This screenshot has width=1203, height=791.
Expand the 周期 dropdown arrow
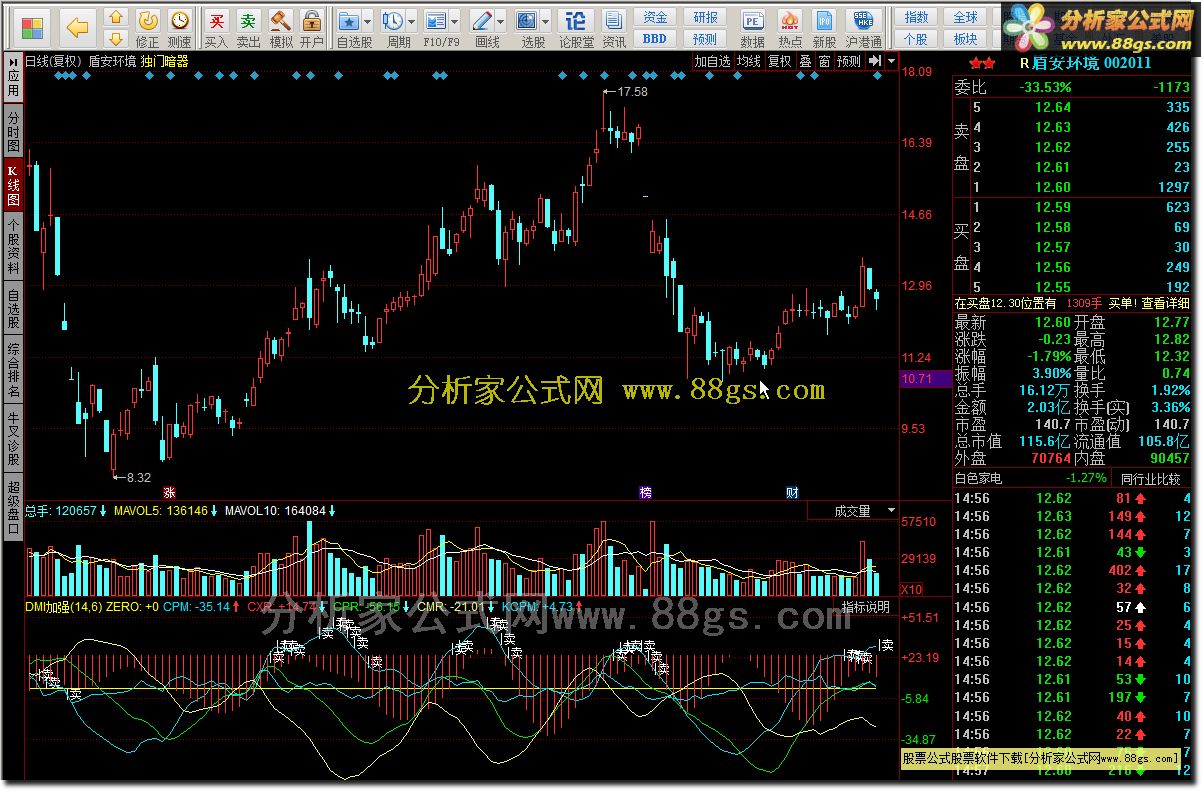(x=411, y=21)
